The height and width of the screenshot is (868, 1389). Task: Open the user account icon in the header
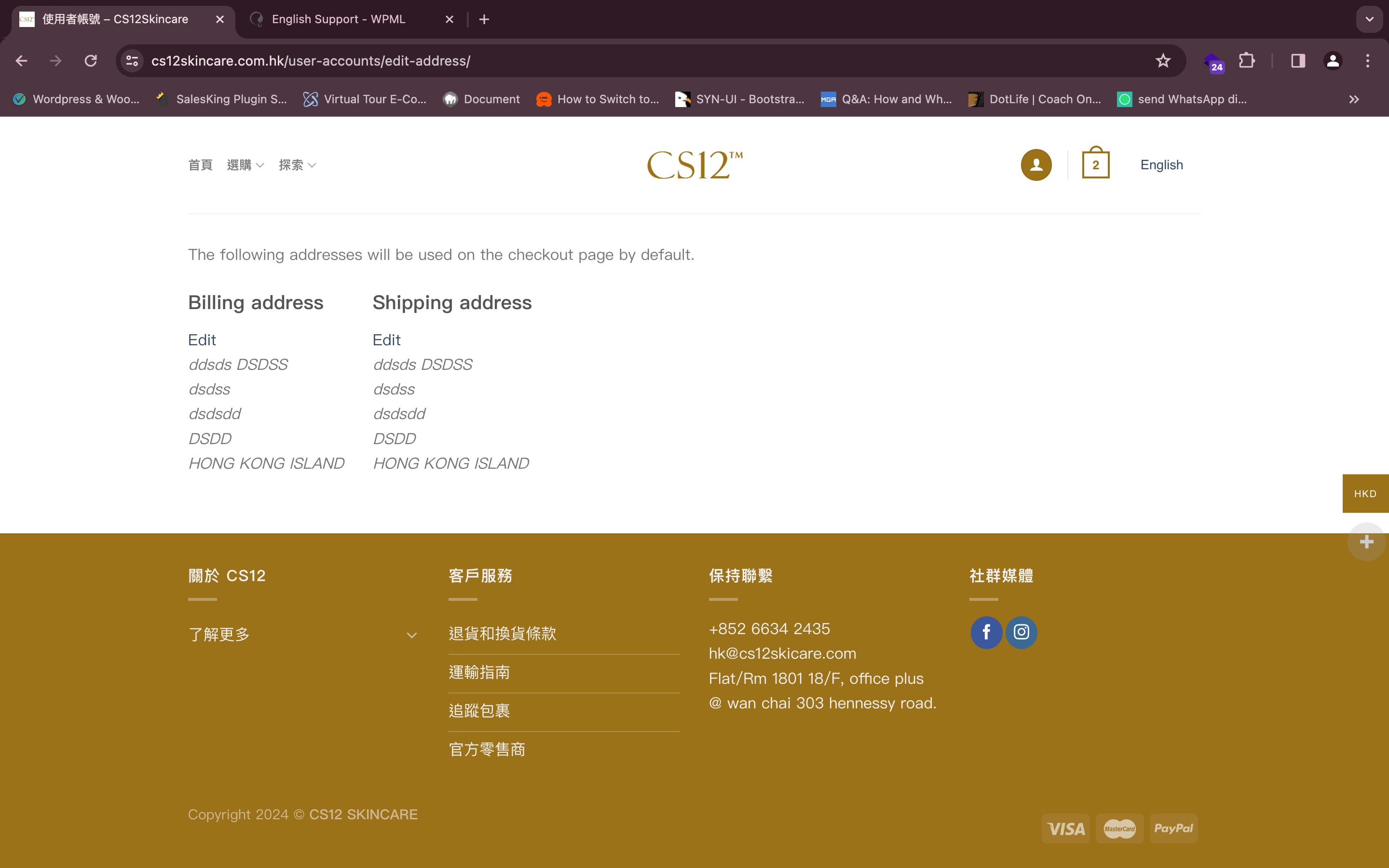click(1036, 165)
